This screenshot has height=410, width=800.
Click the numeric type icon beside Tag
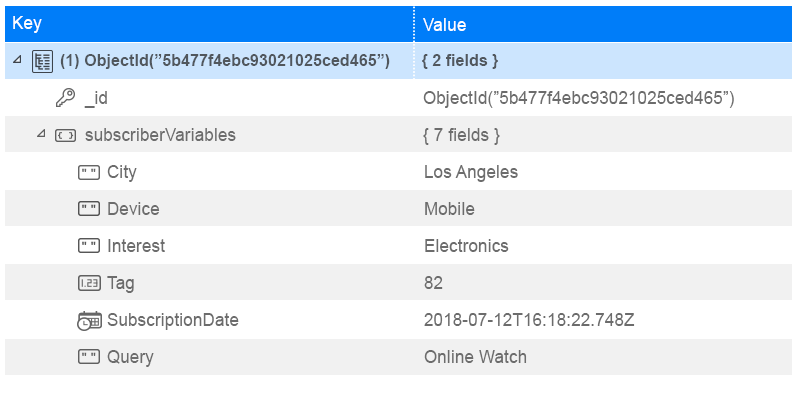coord(89,283)
